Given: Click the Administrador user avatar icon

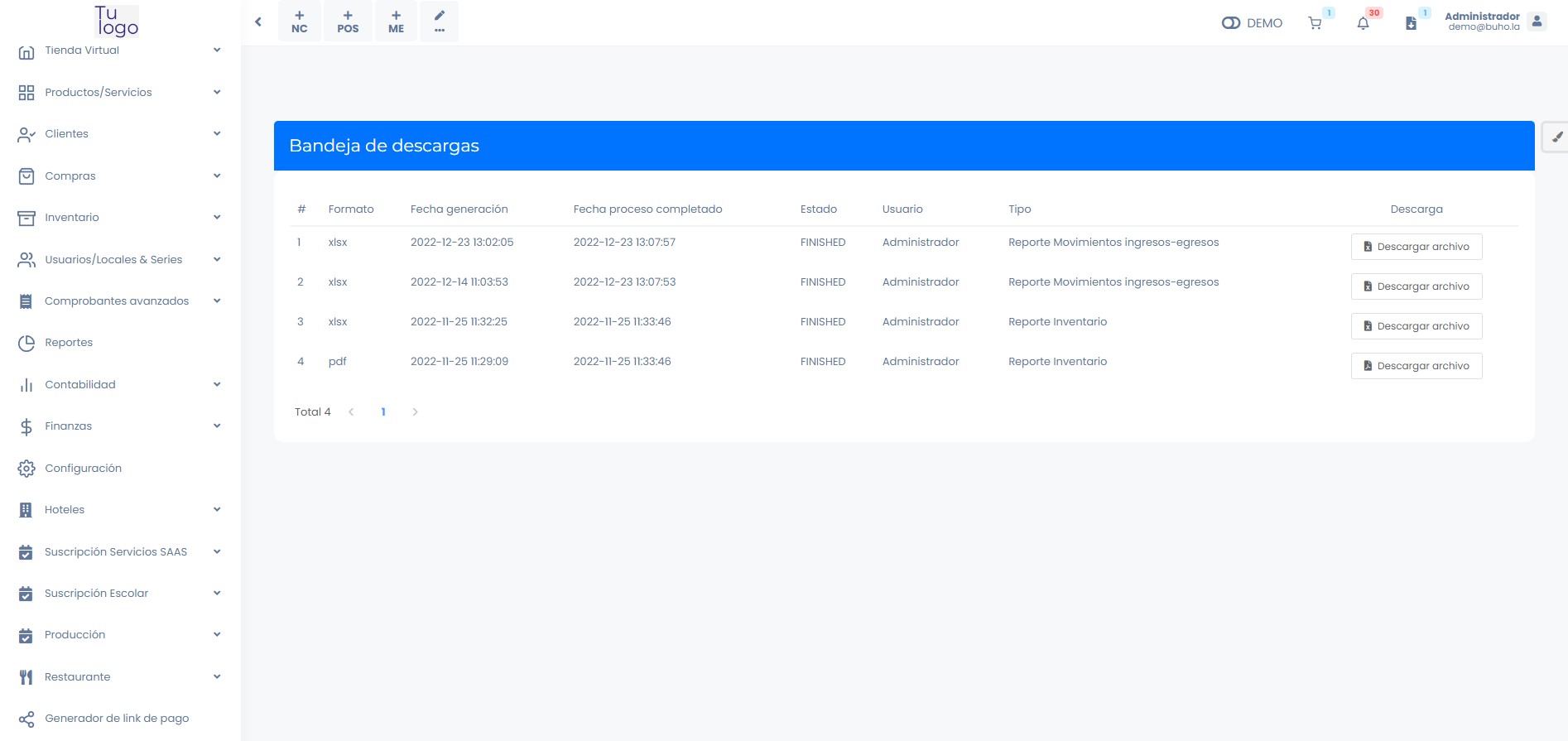Looking at the screenshot, I should coord(1537,22).
